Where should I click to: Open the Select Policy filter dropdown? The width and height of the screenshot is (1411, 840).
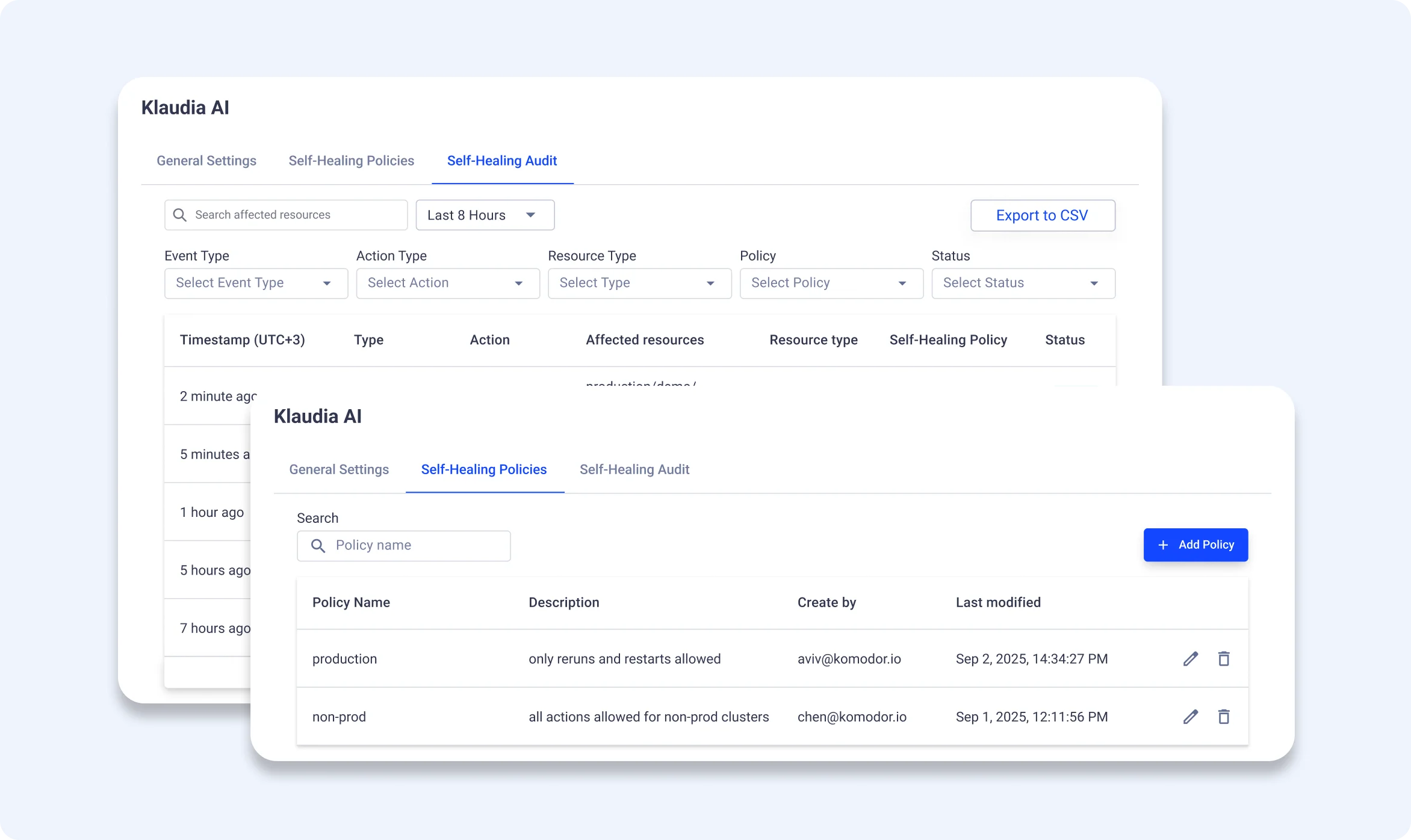click(x=831, y=283)
